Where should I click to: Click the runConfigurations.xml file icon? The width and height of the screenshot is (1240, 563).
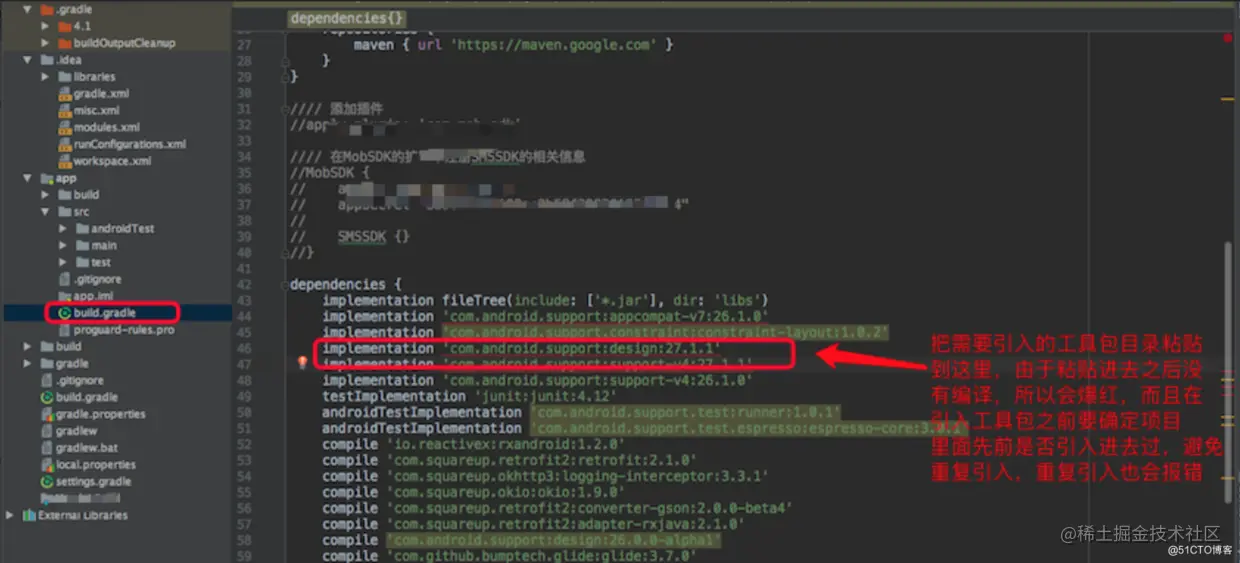click(64, 144)
